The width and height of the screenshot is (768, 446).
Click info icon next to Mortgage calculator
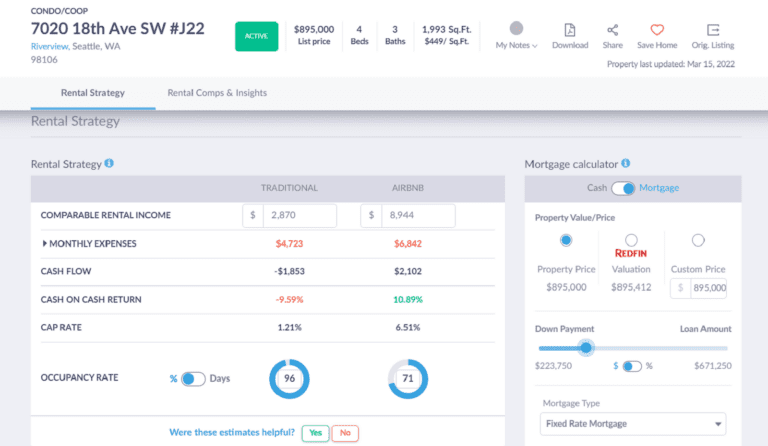(625, 163)
